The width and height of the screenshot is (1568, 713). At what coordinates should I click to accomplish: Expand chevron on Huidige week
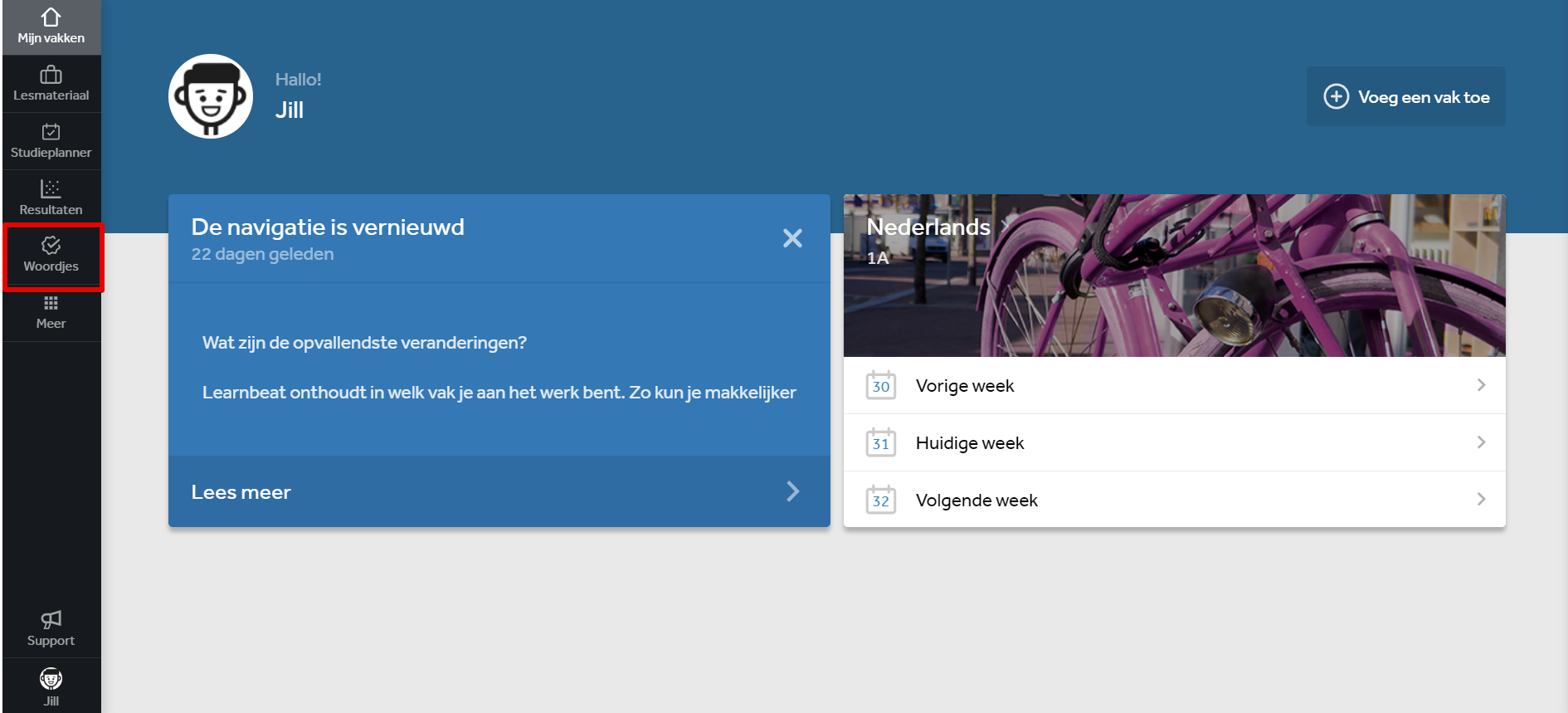point(1481,442)
